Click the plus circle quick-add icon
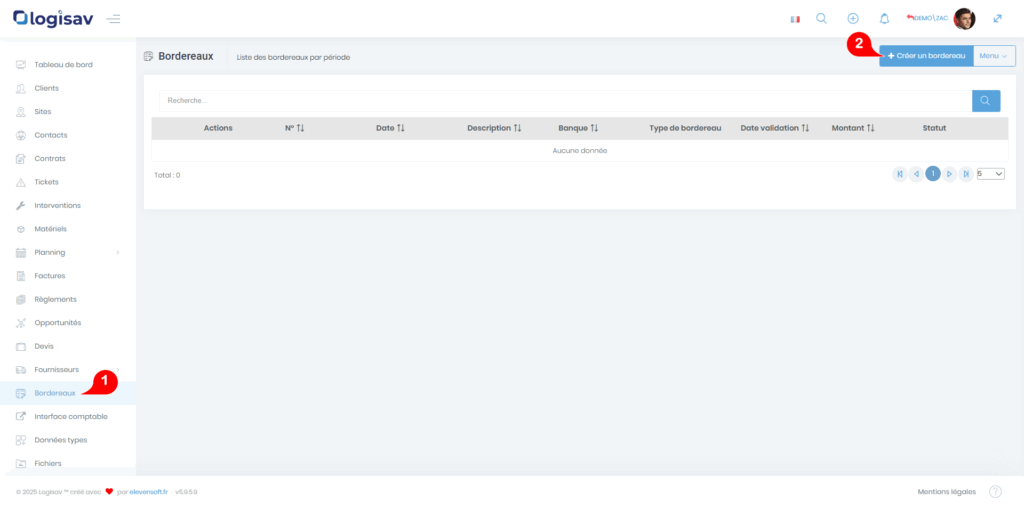This screenshot has height=508, width=1024. pyautogui.click(x=853, y=19)
